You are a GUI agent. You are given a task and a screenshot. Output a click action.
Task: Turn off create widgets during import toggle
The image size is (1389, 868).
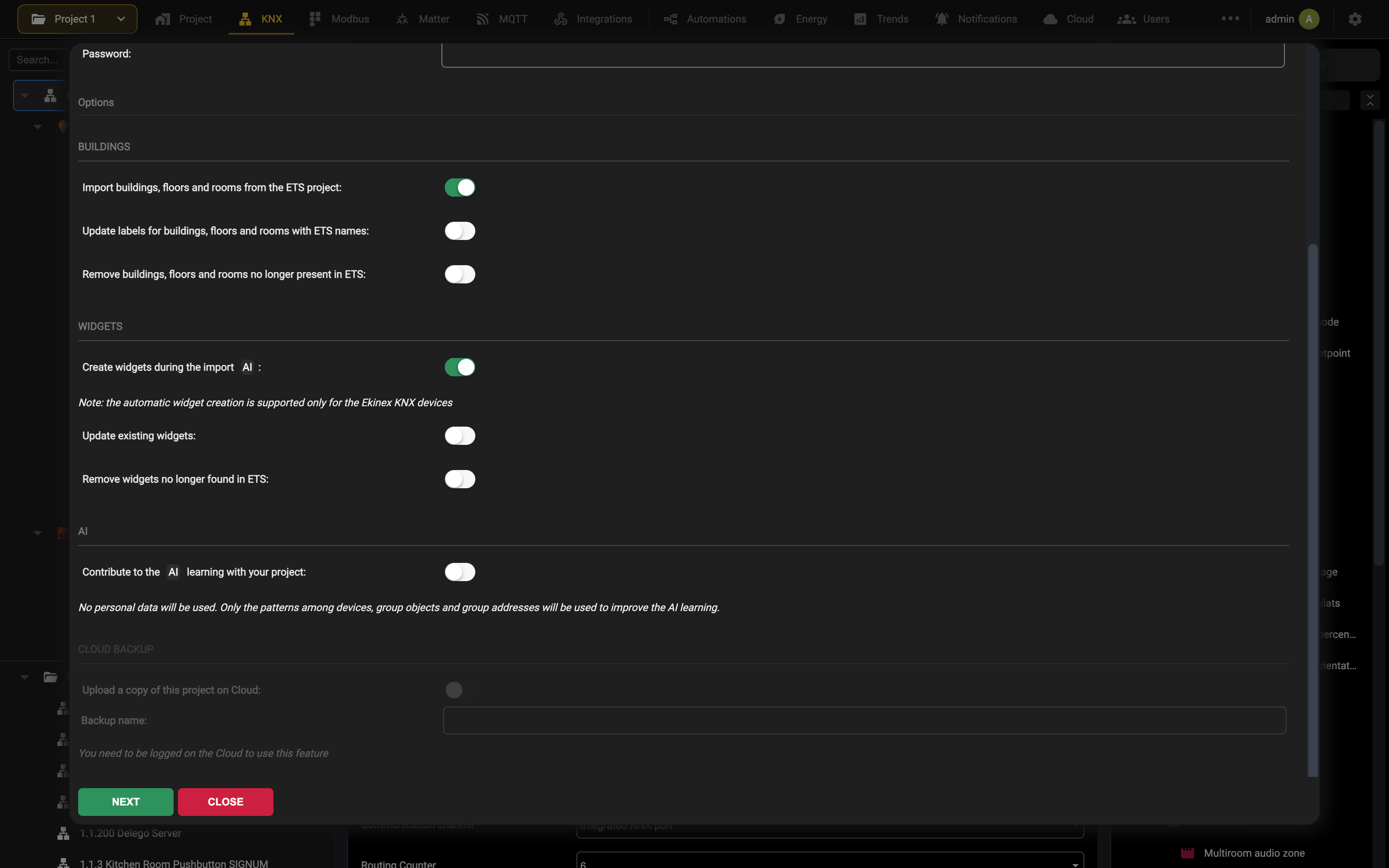pyautogui.click(x=460, y=368)
